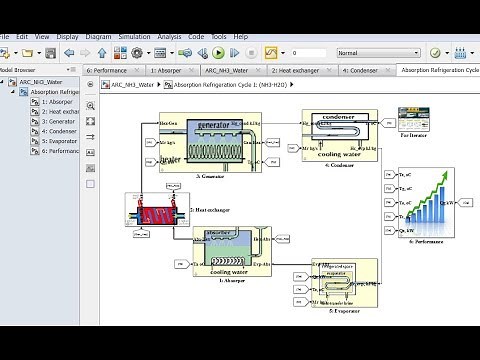
Task: Select the Image annotation palette icon
Action: 90,168
